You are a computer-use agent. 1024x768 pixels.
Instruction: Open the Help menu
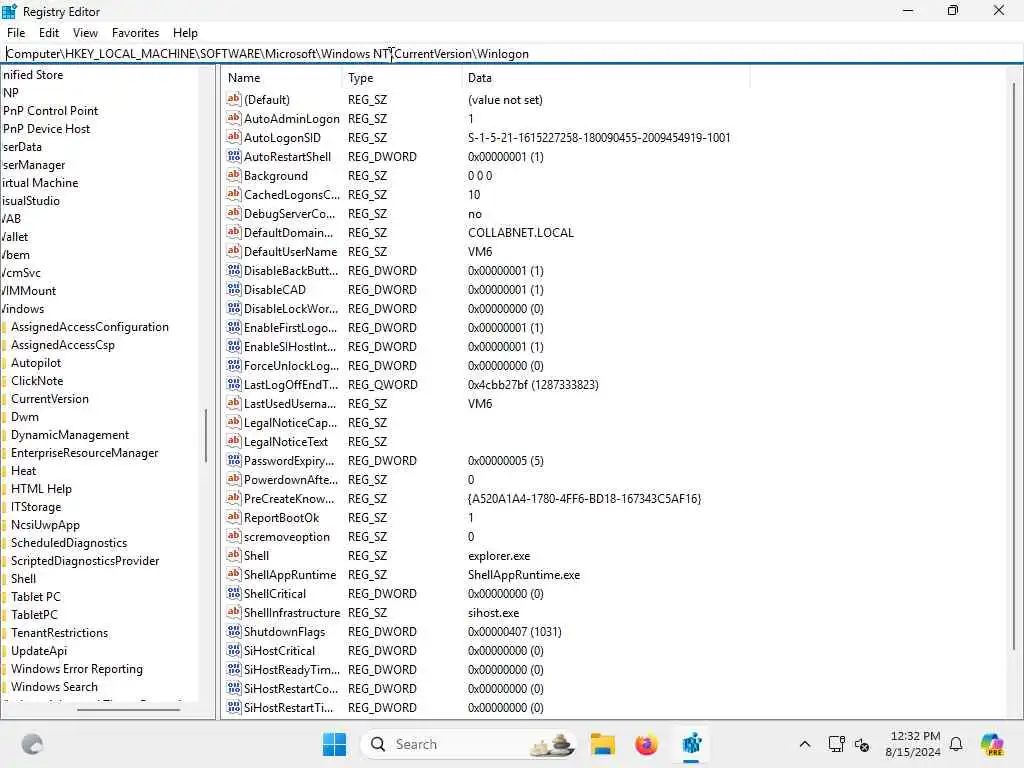point(185,33)
